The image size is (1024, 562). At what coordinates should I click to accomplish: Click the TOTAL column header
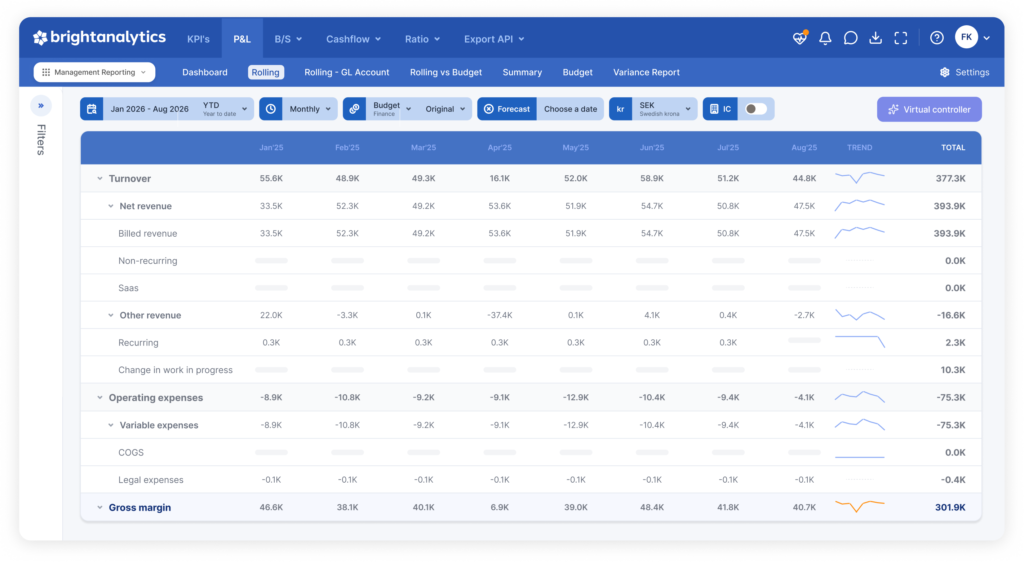(953, 148)
